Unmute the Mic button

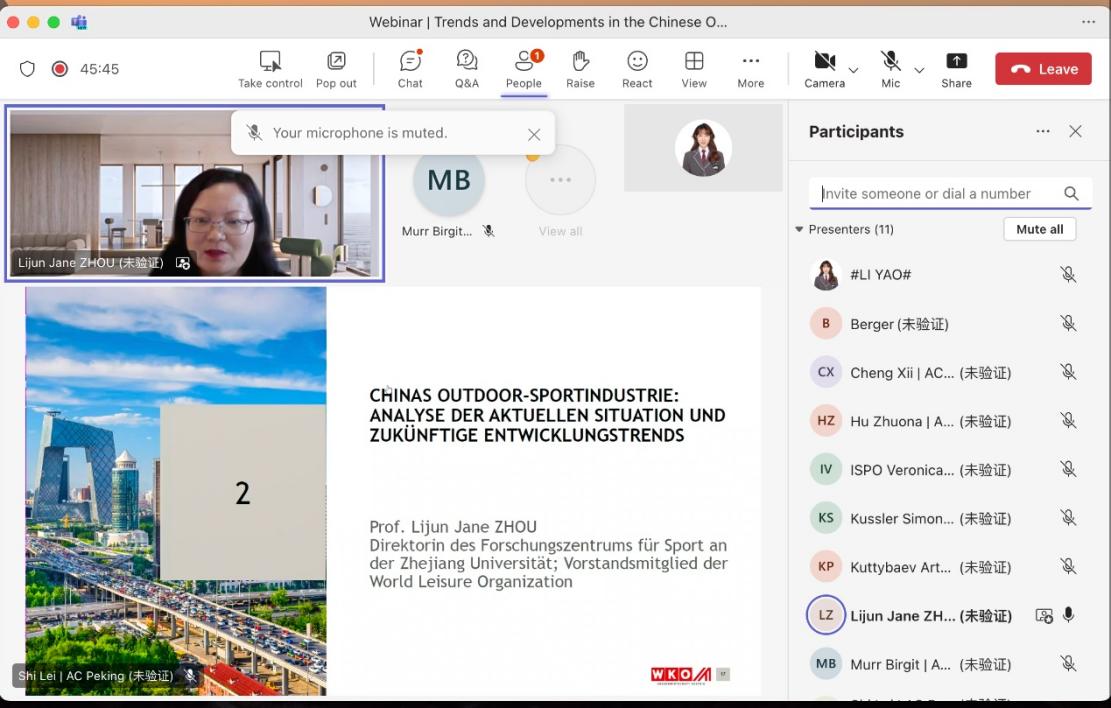point(890,69)
